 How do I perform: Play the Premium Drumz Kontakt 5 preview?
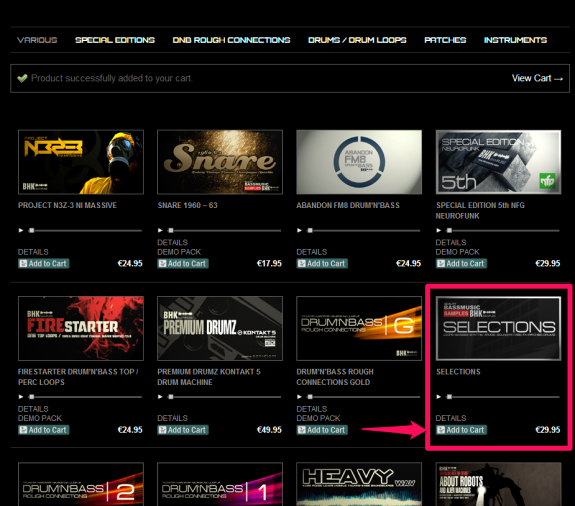[160, 397]
